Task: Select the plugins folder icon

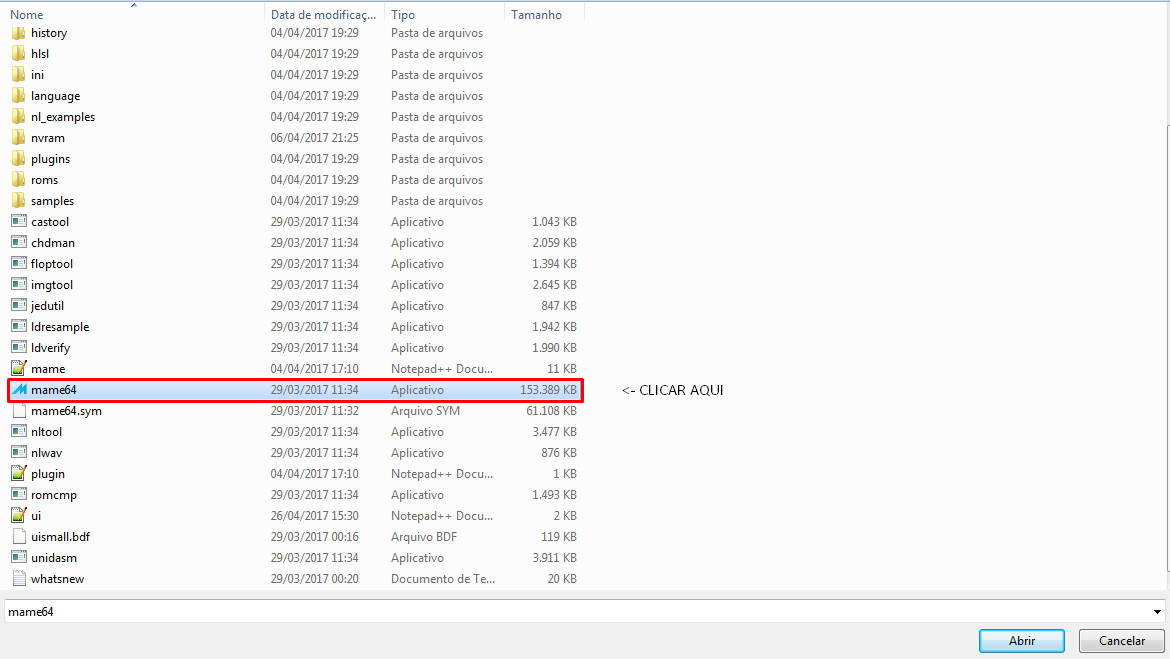Action: (x=19, y=158)
